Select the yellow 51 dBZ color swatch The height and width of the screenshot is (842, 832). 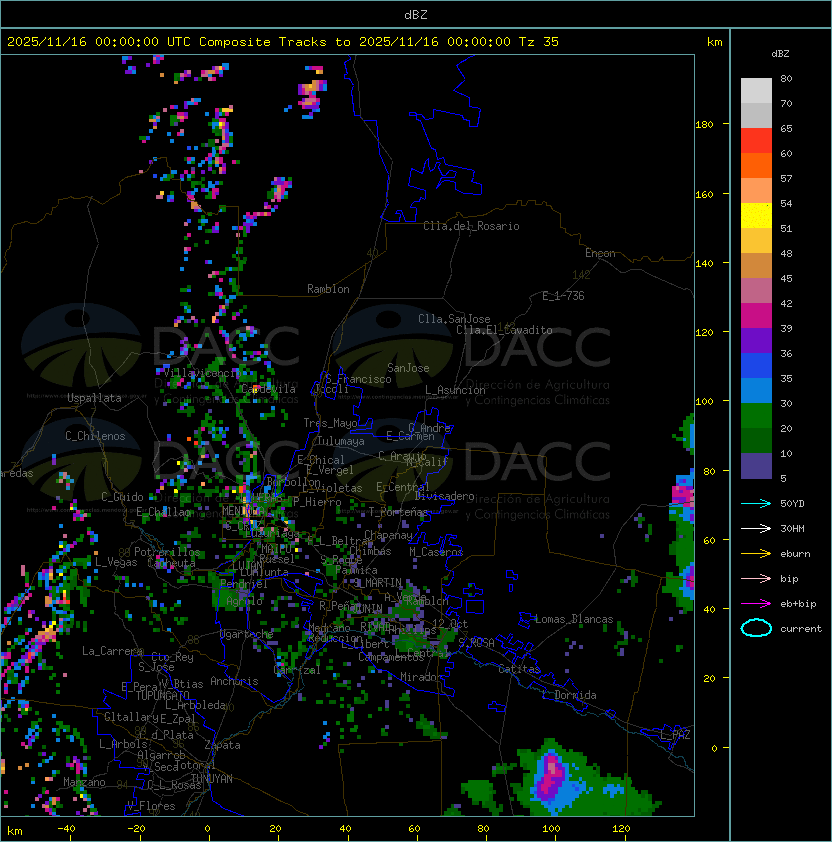[756, 216]
